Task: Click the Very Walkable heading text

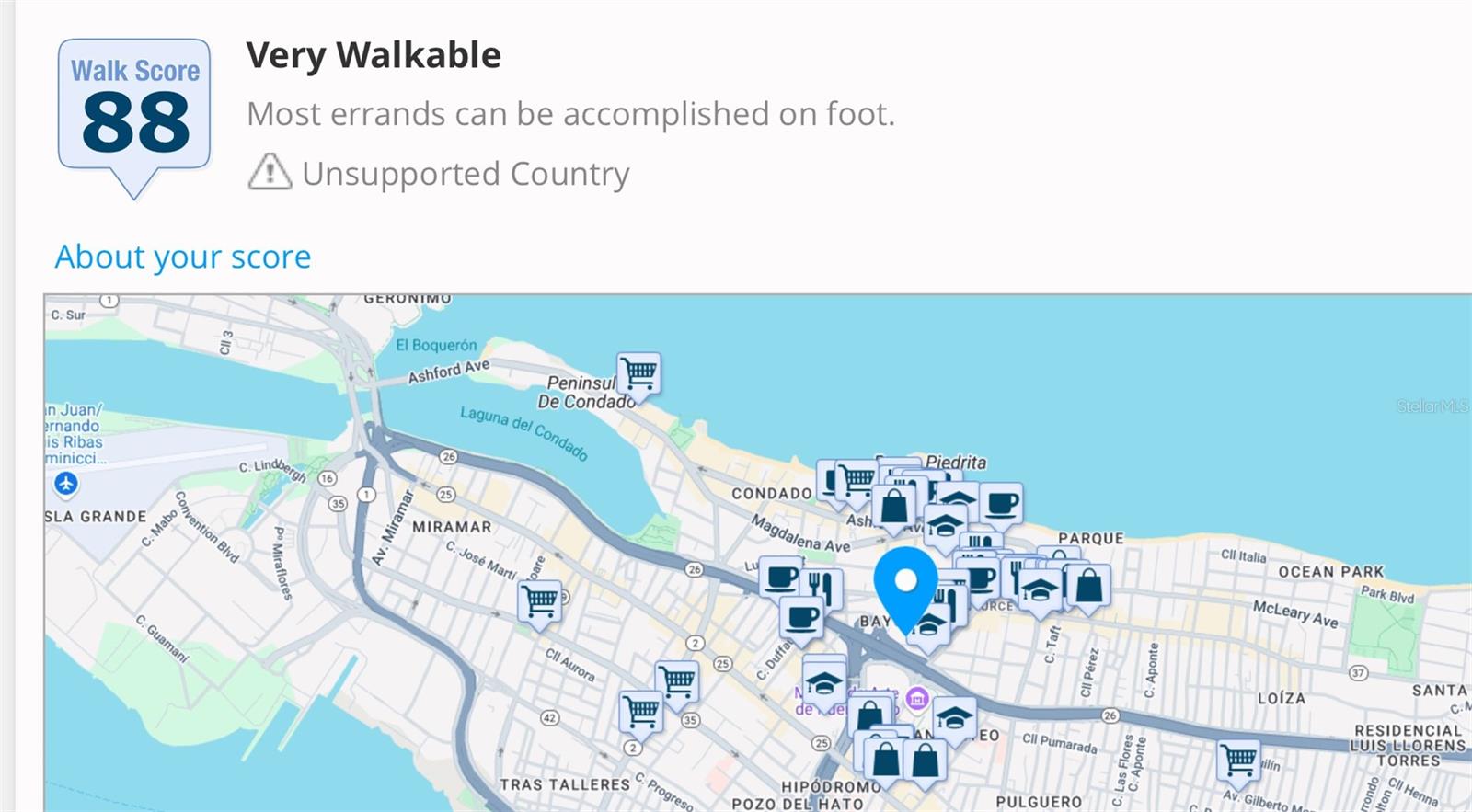Action: coord(374,55)
